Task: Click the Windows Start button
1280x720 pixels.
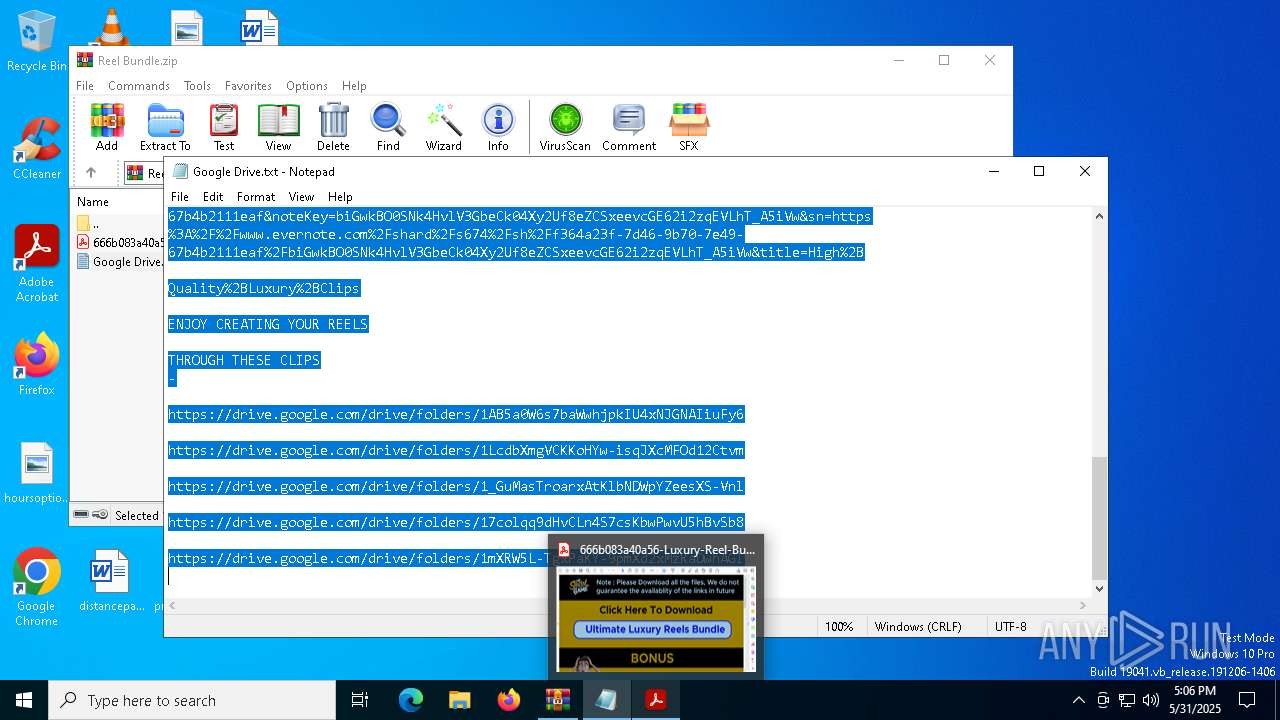Action: coord(24,700)
